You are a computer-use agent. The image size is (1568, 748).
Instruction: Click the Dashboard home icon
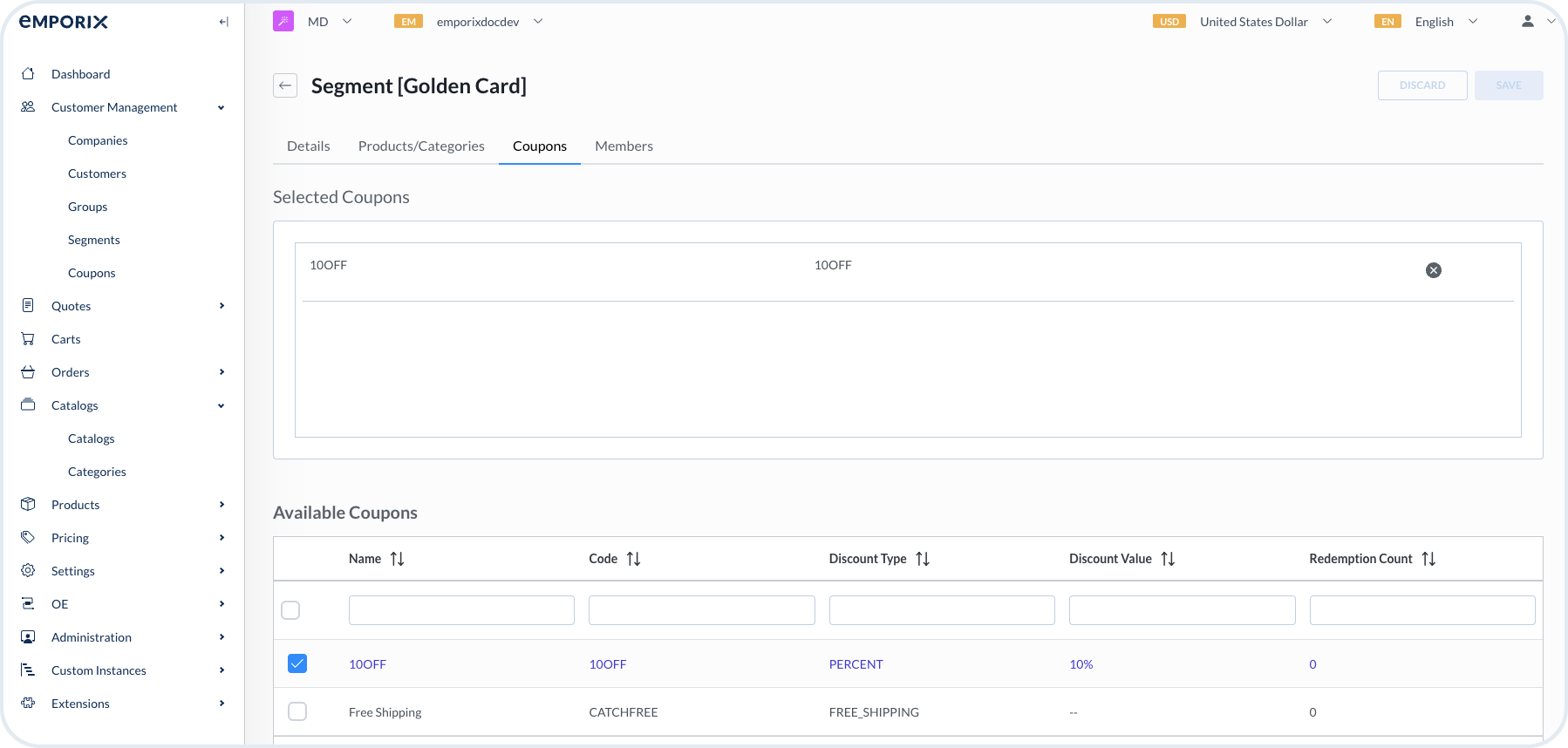tap(28, 74)
